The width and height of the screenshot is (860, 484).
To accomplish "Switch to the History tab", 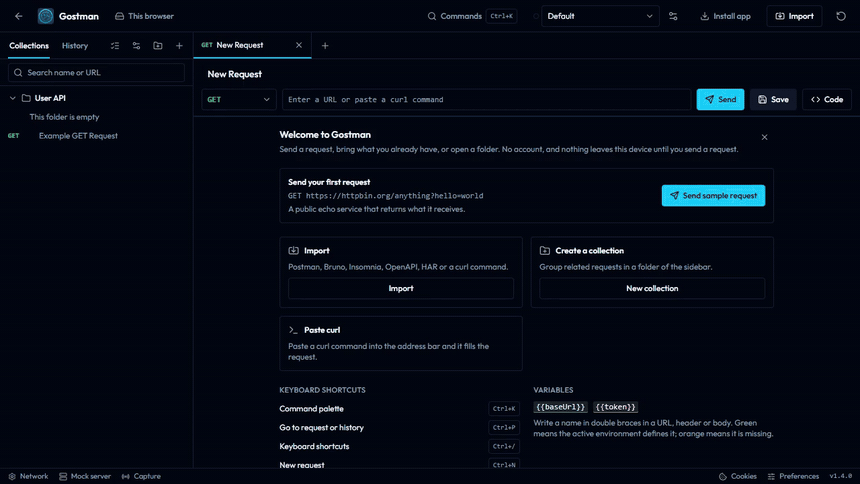I will point(75,46).
